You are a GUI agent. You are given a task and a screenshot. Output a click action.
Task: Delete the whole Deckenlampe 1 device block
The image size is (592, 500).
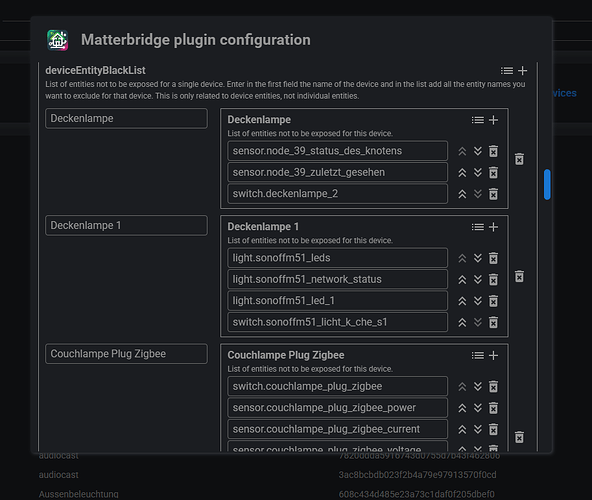[520, 276]
